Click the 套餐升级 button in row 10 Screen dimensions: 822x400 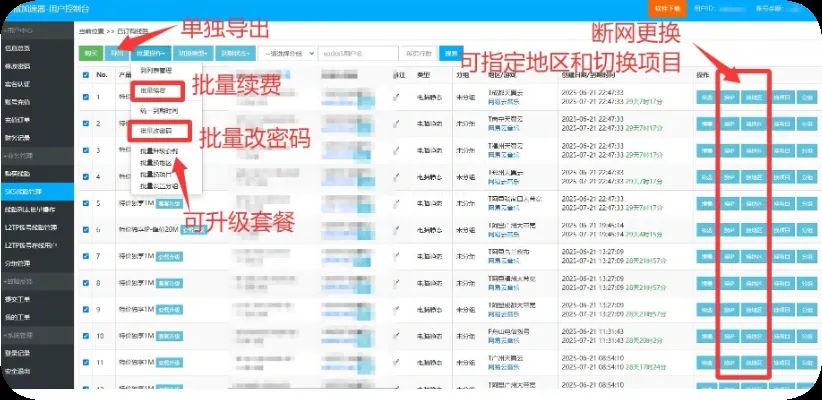coord(169,336)
